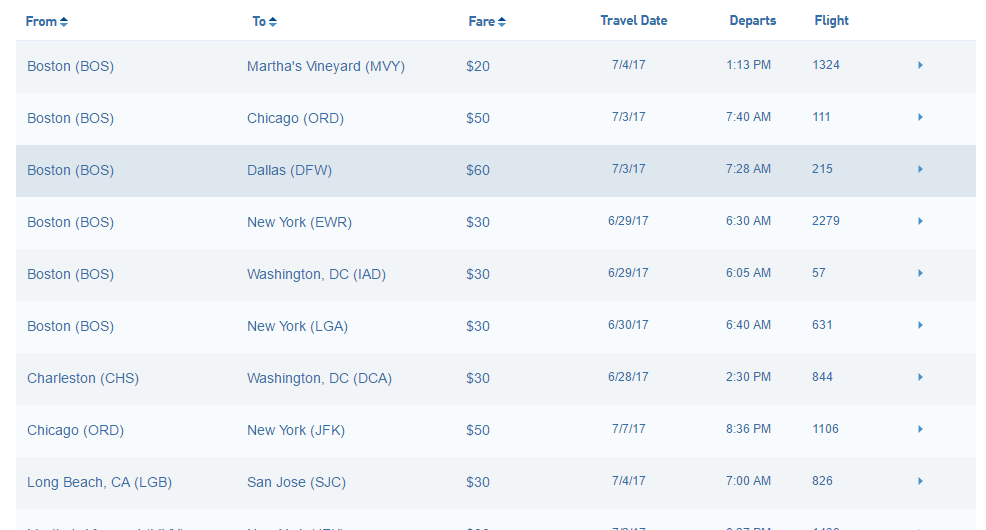Sort the table by To column
Viewport: 986px width, 530px height.
265,21
